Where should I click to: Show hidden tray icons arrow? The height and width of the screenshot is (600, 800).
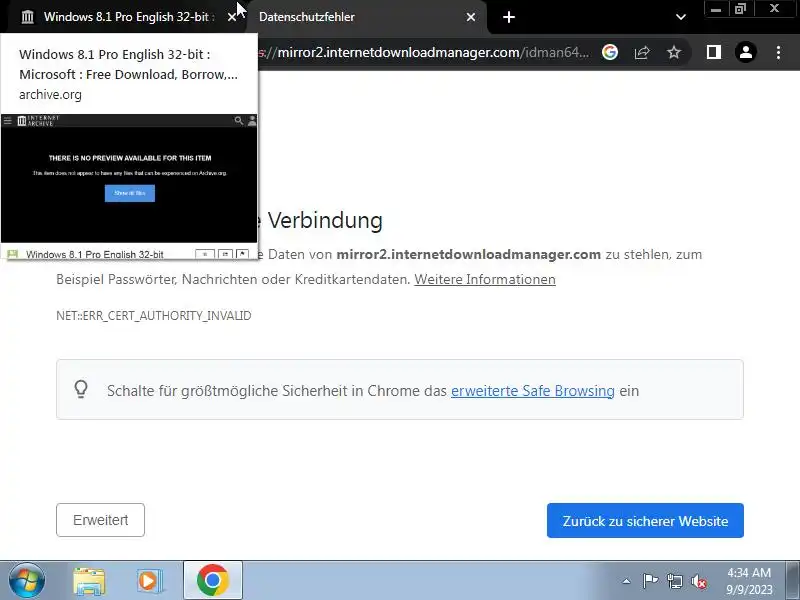point(627,581)
